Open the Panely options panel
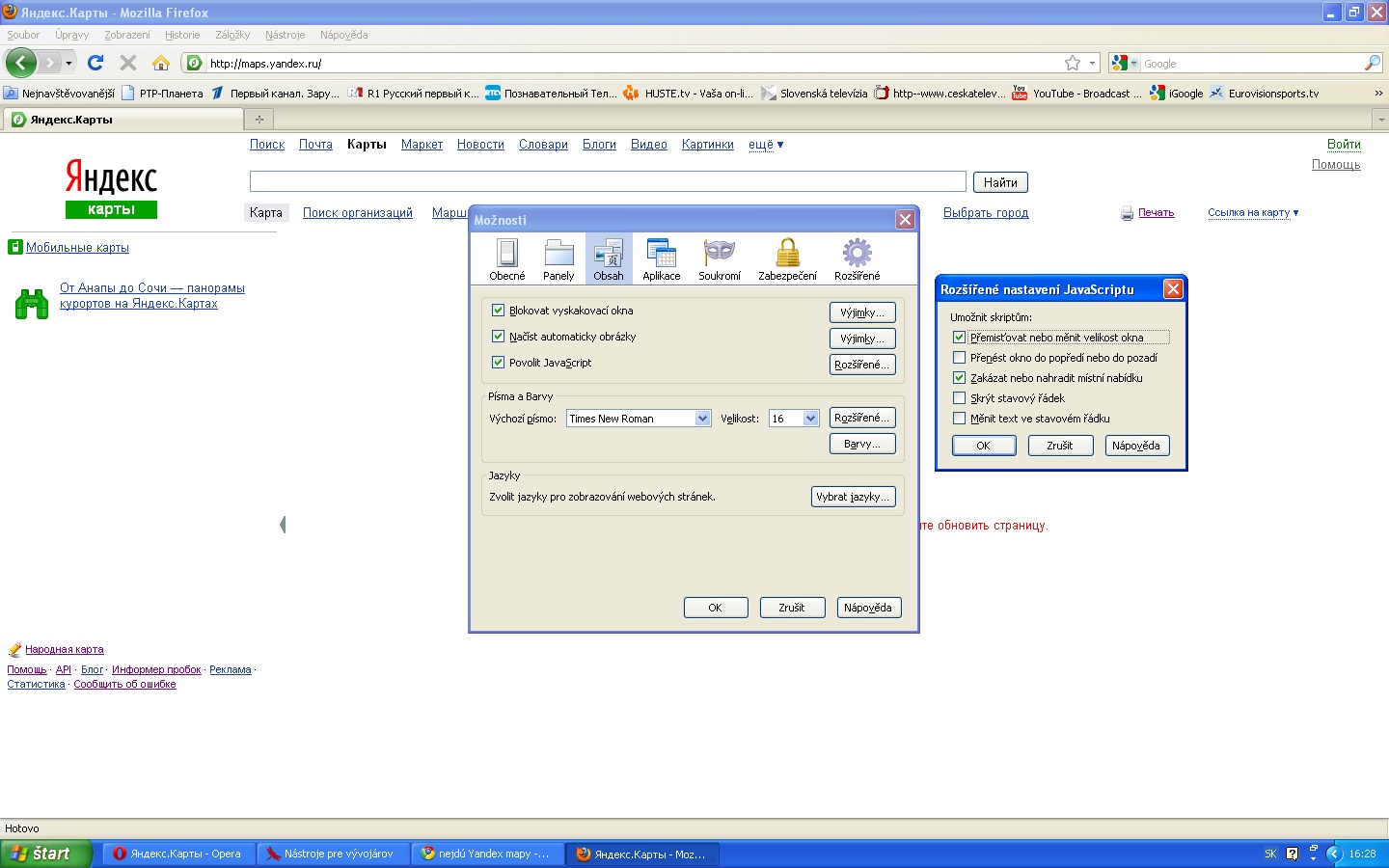The width and height of the screenshot is (1389, 868). click(x=558, y=259)
